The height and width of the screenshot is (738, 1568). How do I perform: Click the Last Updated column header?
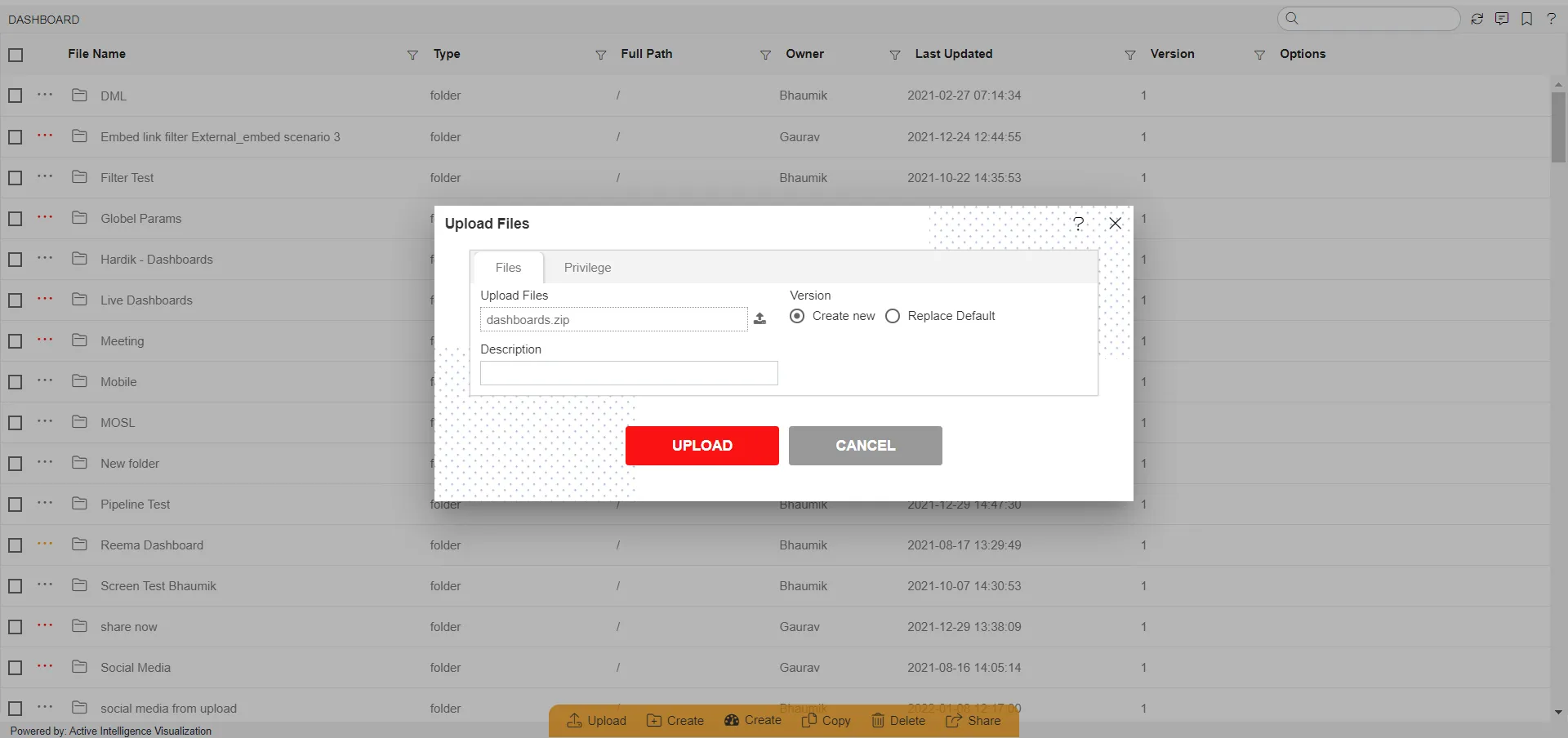[x=954, y=54]
